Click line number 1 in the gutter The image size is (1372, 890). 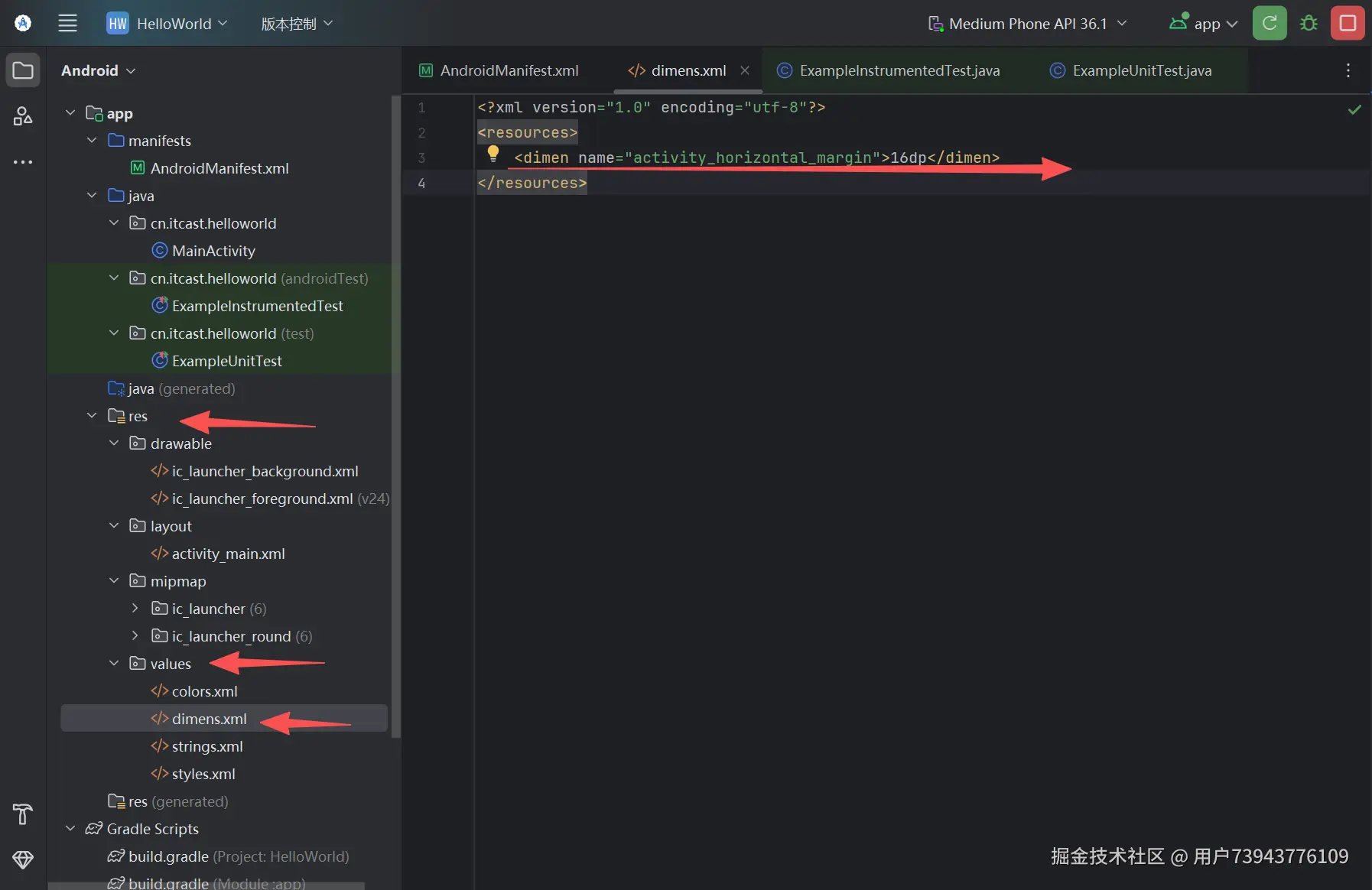coord(421,107)
